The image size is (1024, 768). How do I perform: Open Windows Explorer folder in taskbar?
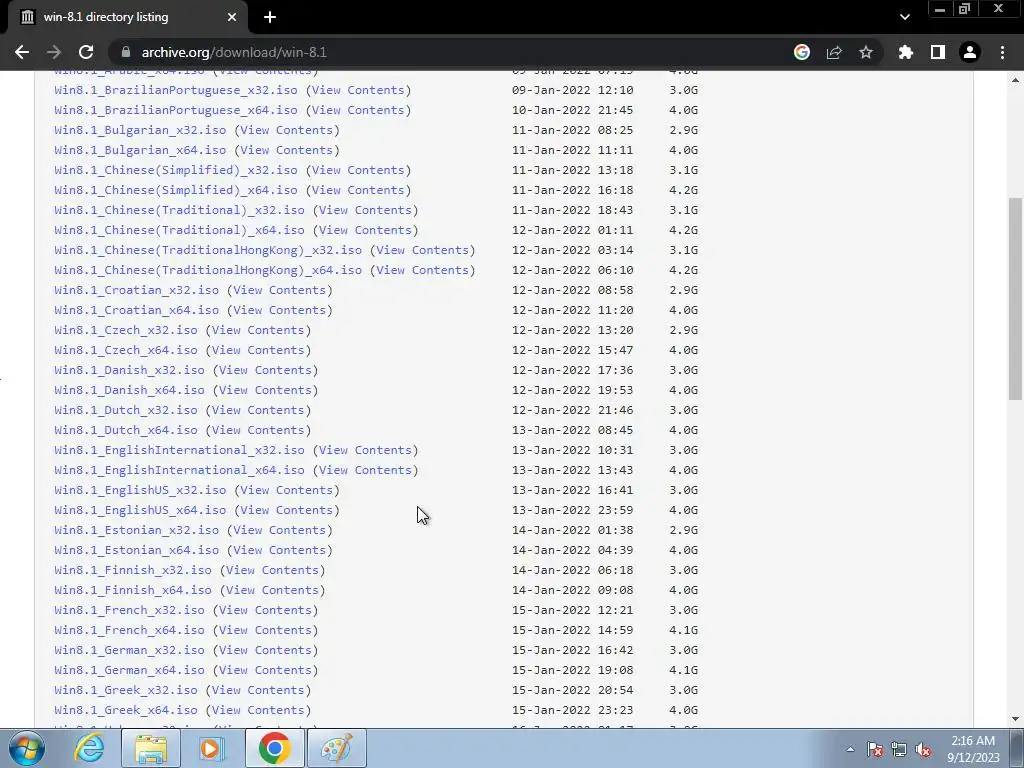tap(151, 748)
